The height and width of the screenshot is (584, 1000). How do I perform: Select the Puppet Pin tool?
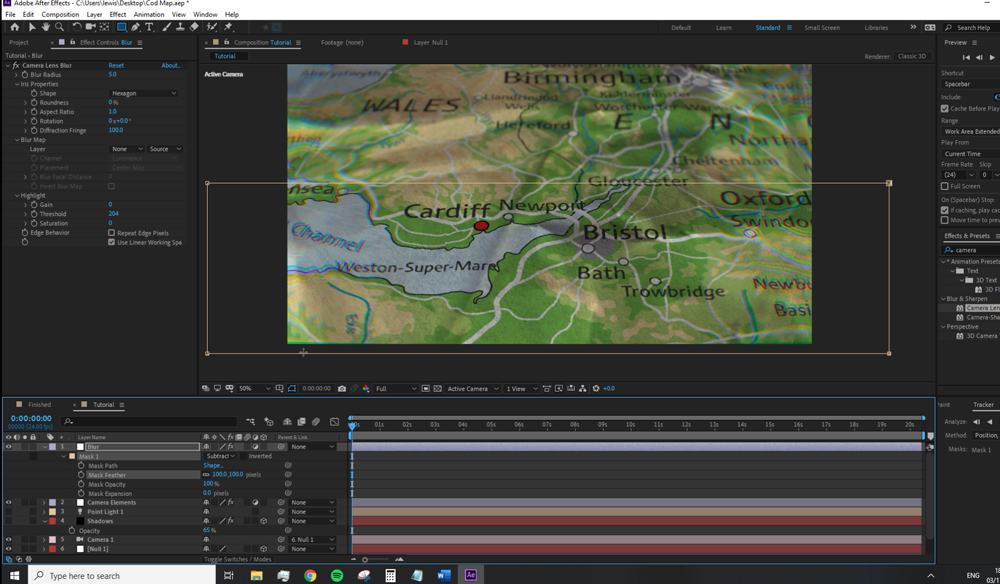(x=228, y=27)
